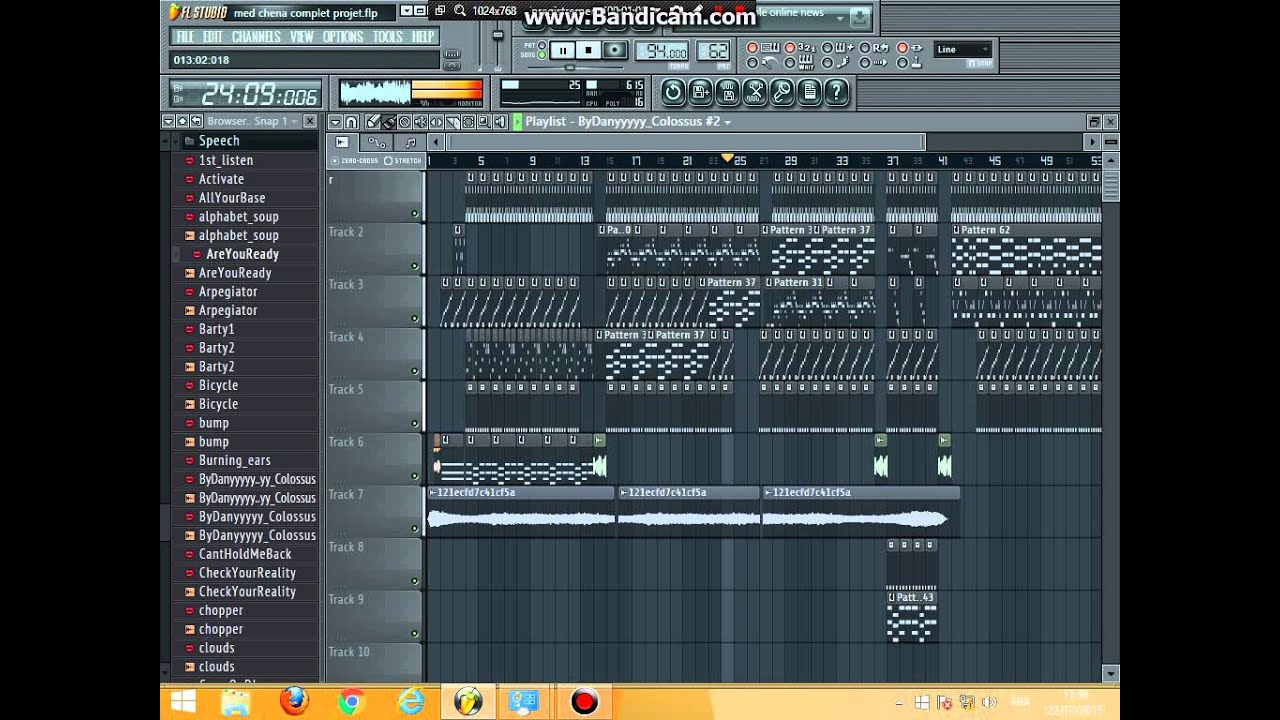Open the TOOLS menu

point(388,37)
